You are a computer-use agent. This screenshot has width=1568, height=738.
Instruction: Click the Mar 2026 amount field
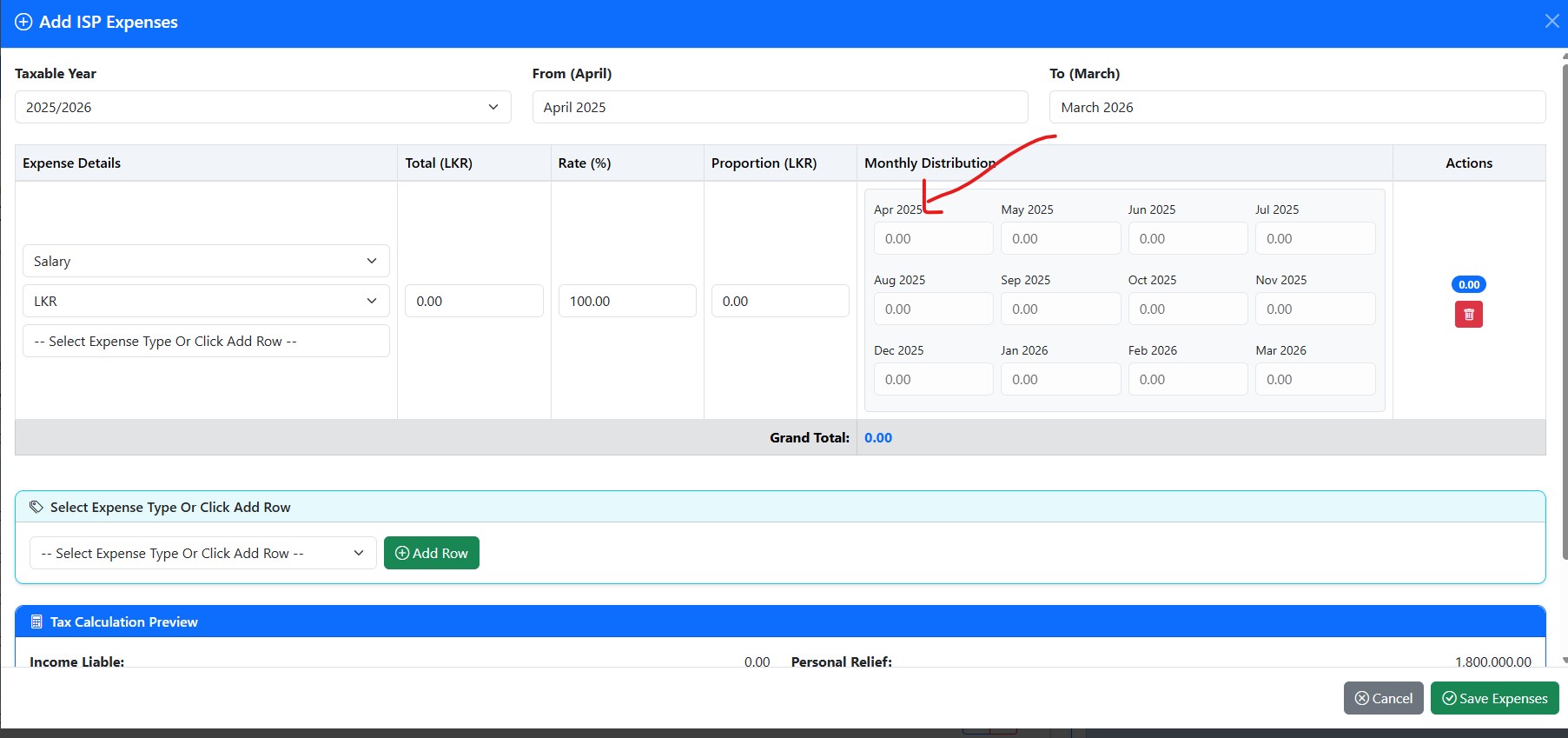(x=1314, y=379)
